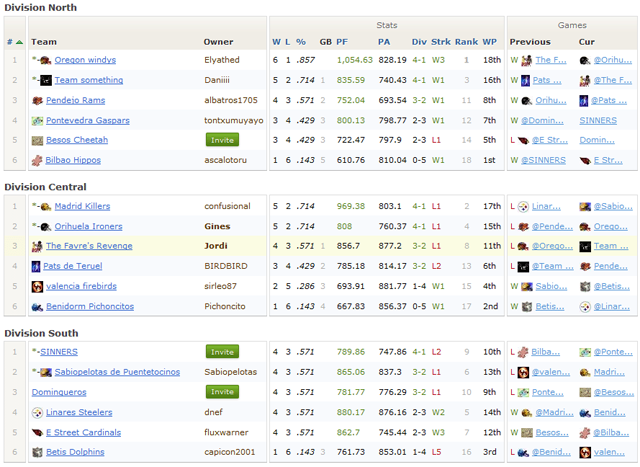Open Pontevedra Gaspars team page

[87, 120]
